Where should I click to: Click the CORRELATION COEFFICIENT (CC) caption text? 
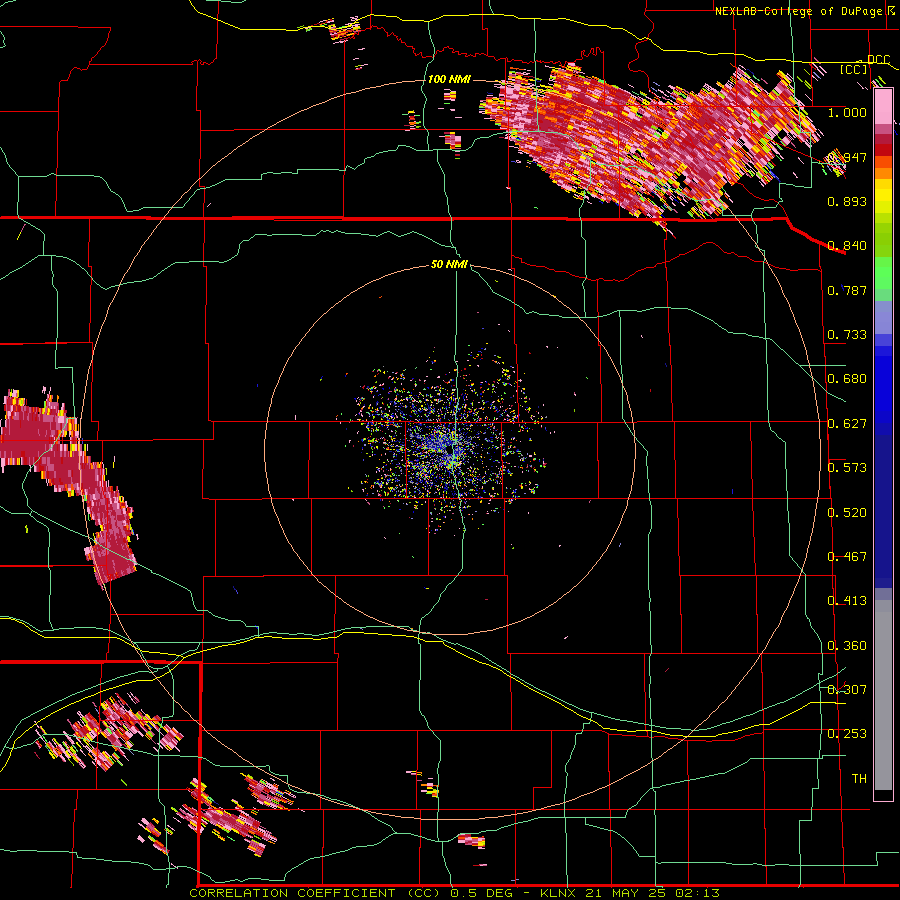315,893
